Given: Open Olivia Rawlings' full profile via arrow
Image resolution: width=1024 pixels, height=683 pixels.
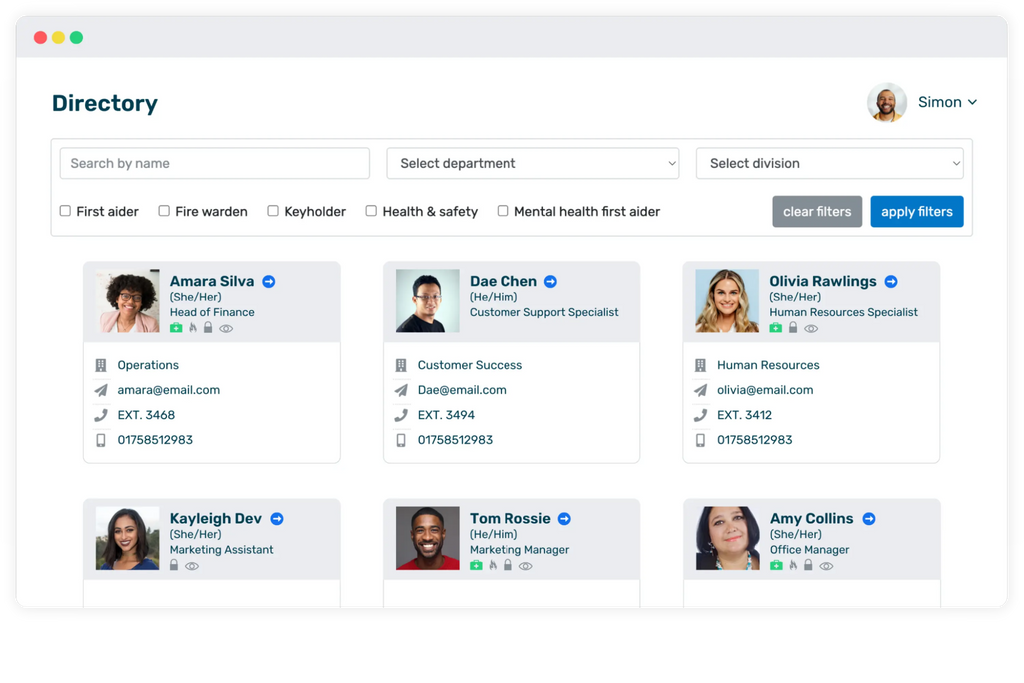Looking at the screenshot, I should [891, 281].
